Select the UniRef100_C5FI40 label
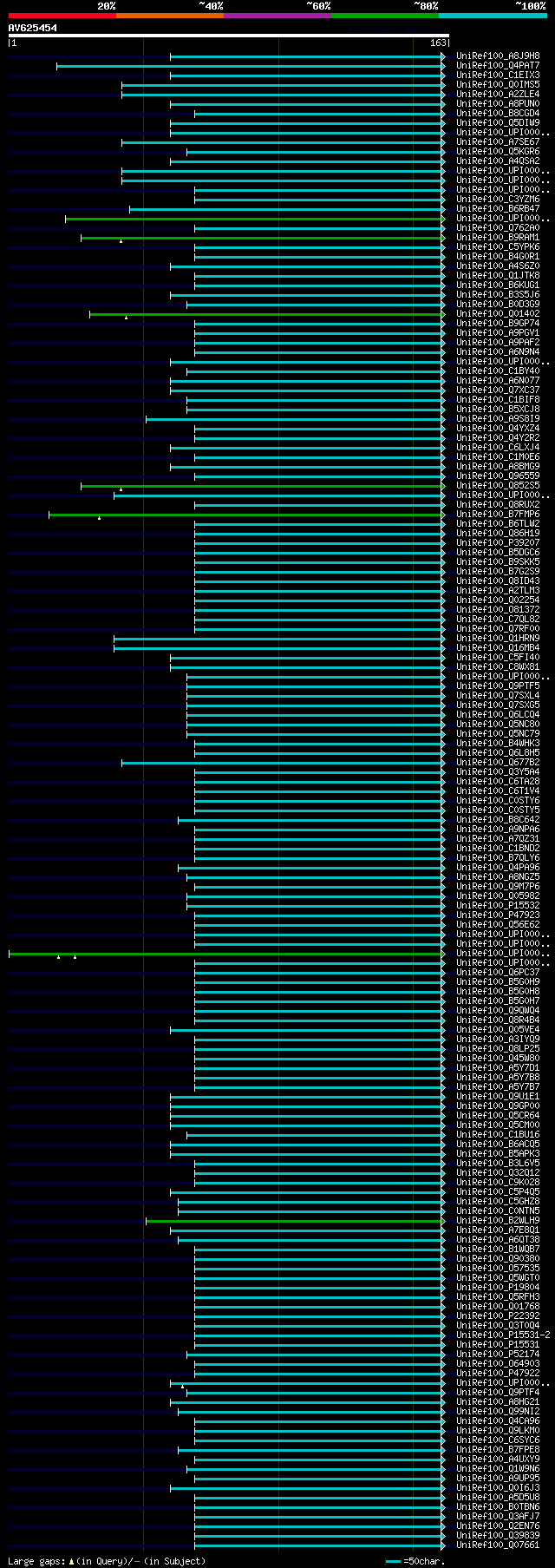The height and width of the screenshot is (1568, 555). coord(498,658)
